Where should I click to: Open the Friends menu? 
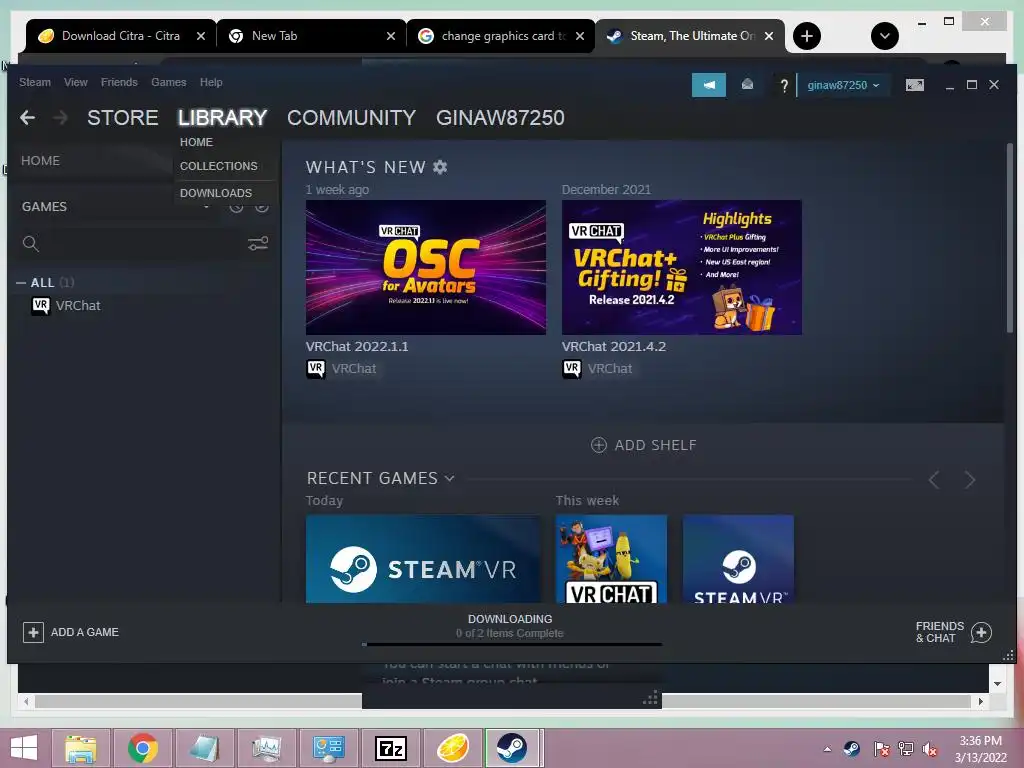point(119,82)
